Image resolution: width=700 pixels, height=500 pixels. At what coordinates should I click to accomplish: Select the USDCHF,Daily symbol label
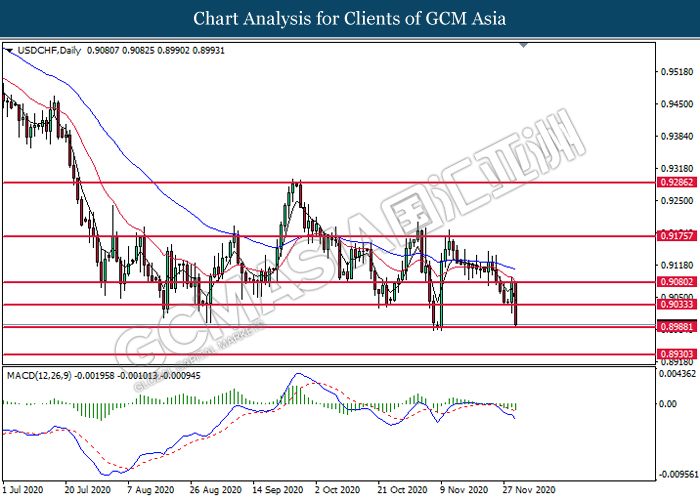(49, 49)
